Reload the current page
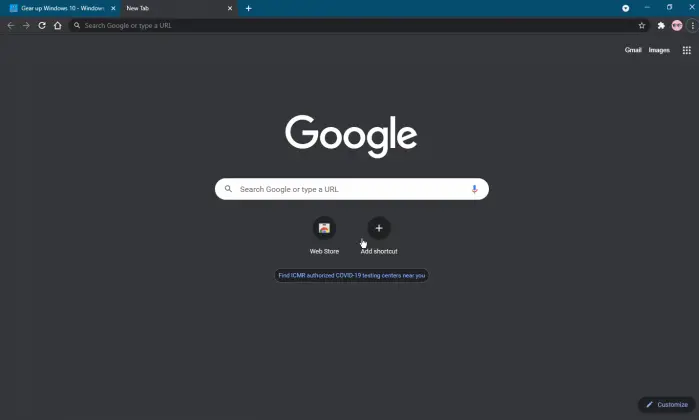Viewport: 699px width, 420px height. (42, 25)
